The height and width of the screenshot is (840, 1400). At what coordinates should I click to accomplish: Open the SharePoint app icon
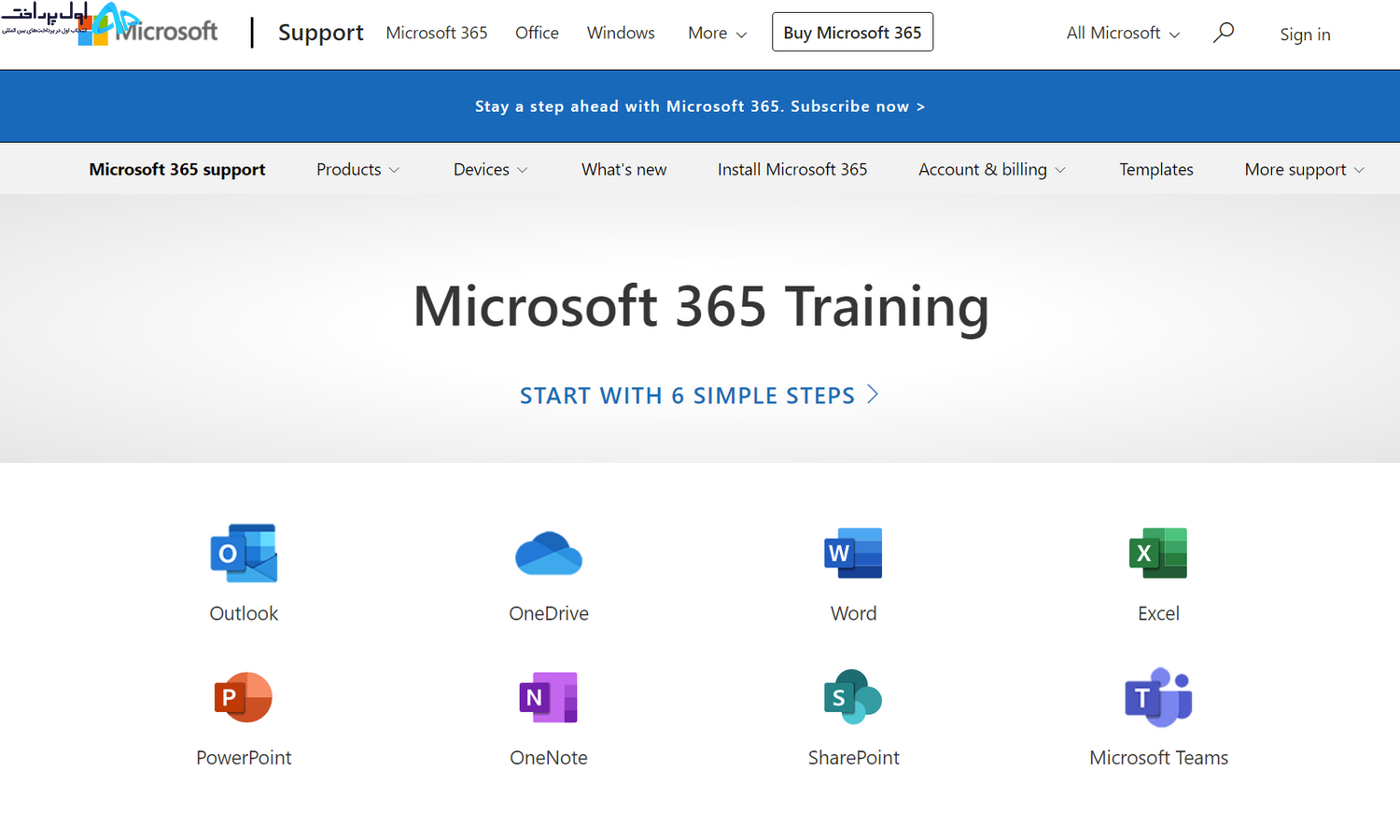point(853,697)
